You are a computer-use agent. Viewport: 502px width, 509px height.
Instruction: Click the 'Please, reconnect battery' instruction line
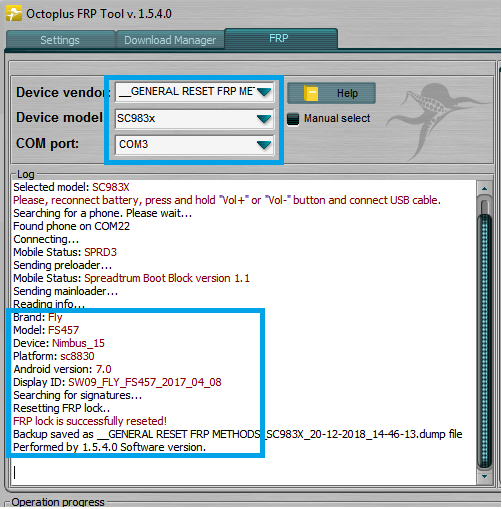click(227, 200)
